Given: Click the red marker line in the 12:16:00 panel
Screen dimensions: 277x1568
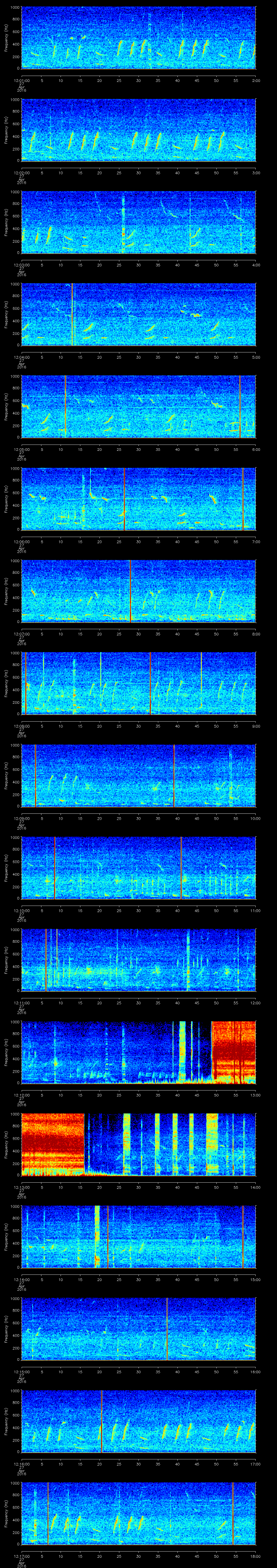Looking at the screenshot, I should 101,1422.
